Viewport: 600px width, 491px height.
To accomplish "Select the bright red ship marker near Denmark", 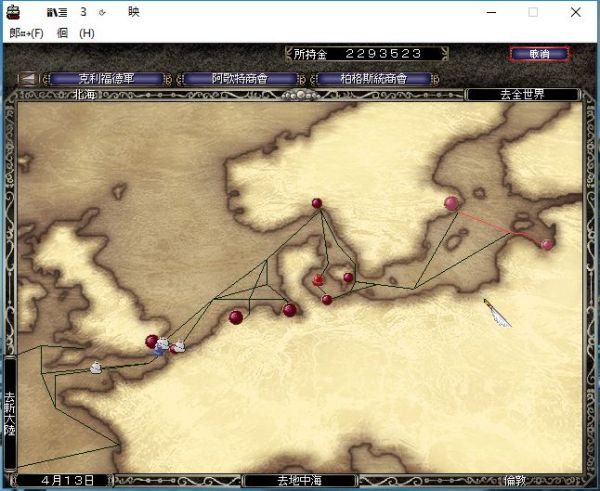I will click(319, 279).
